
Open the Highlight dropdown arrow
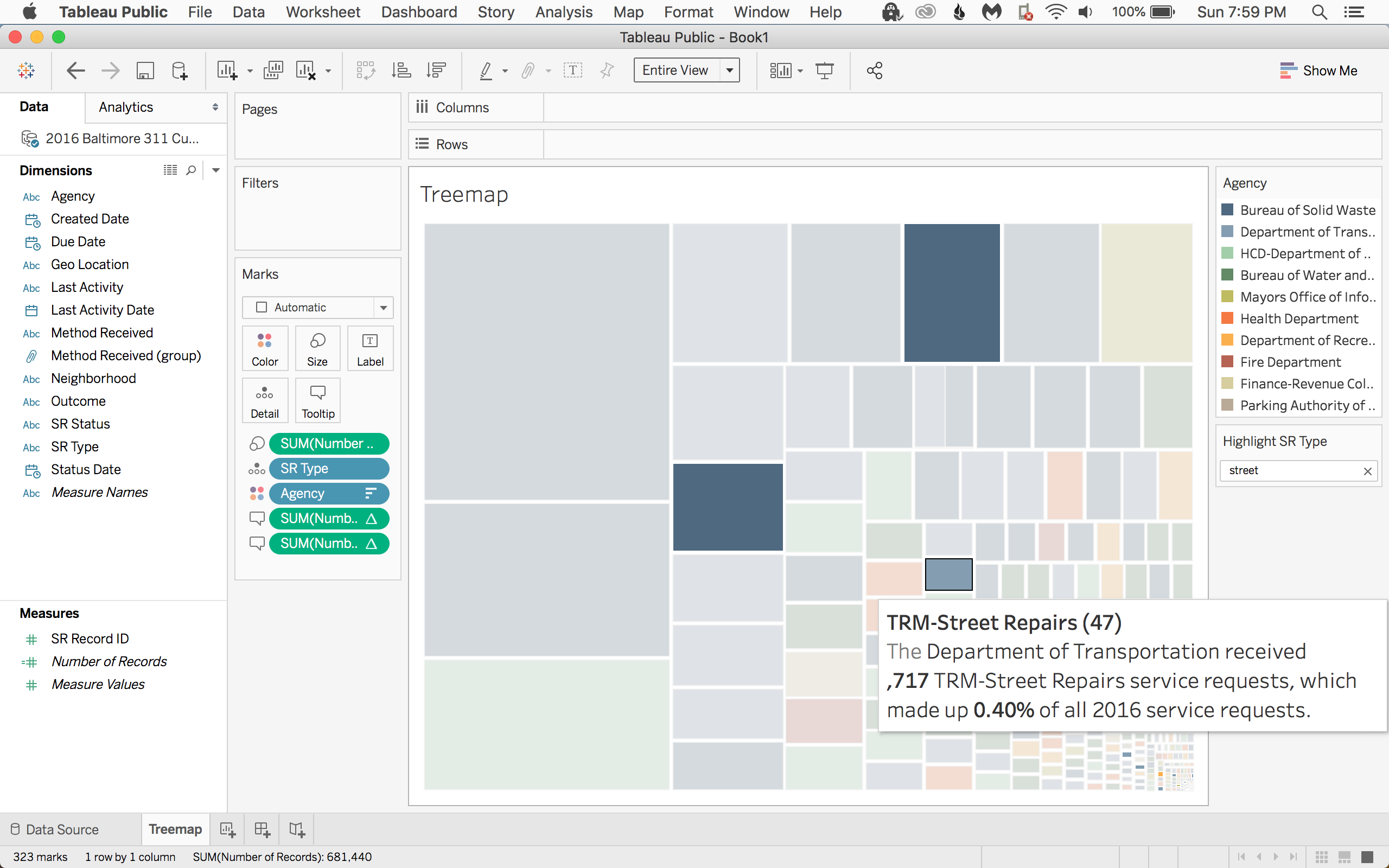505,71
